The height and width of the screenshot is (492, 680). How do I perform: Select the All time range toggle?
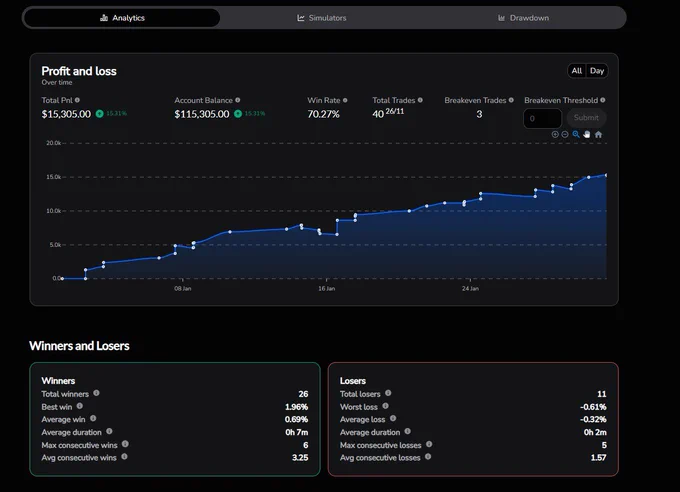coord(577,71)
